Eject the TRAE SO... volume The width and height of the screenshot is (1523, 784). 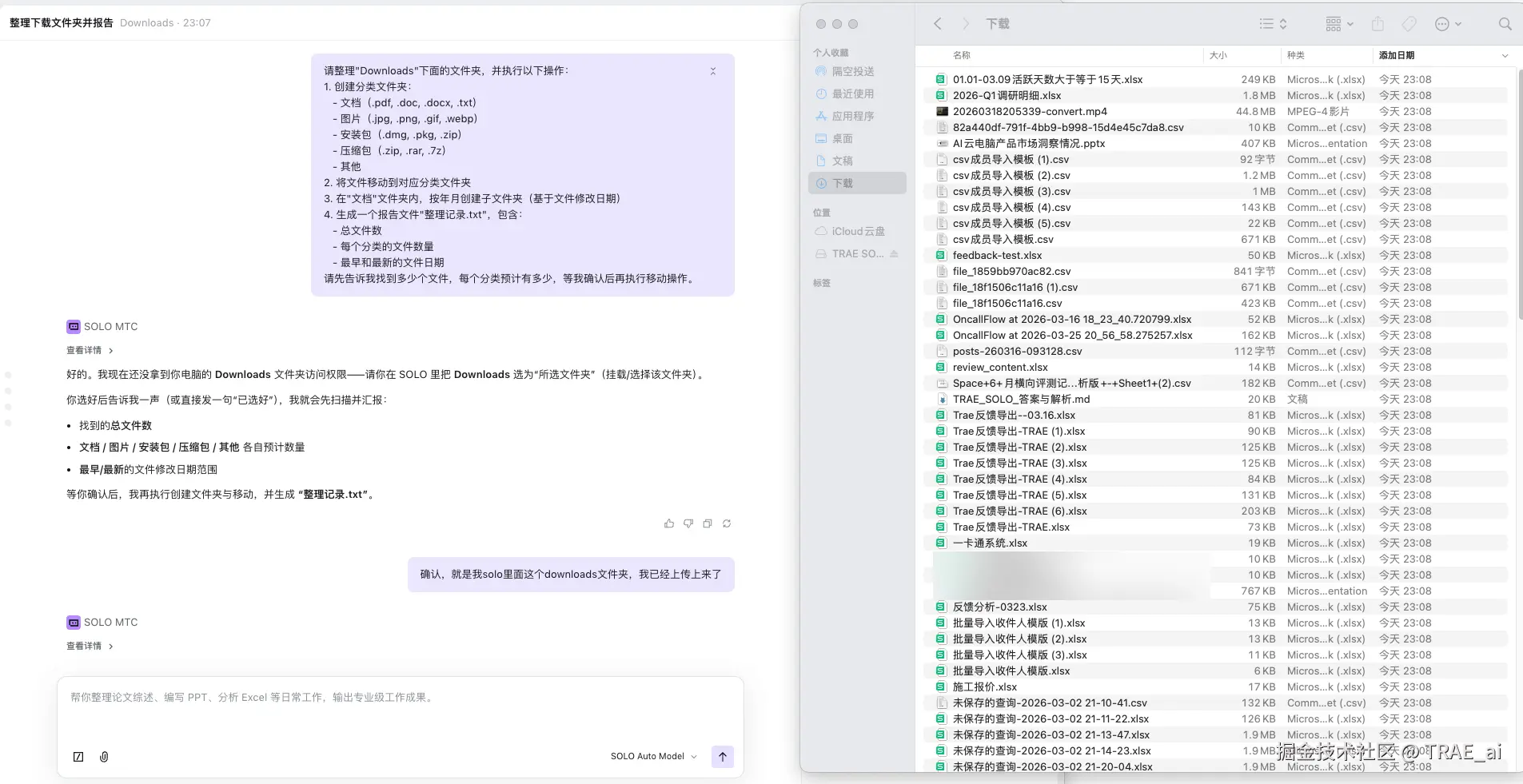tap(894, 254)
